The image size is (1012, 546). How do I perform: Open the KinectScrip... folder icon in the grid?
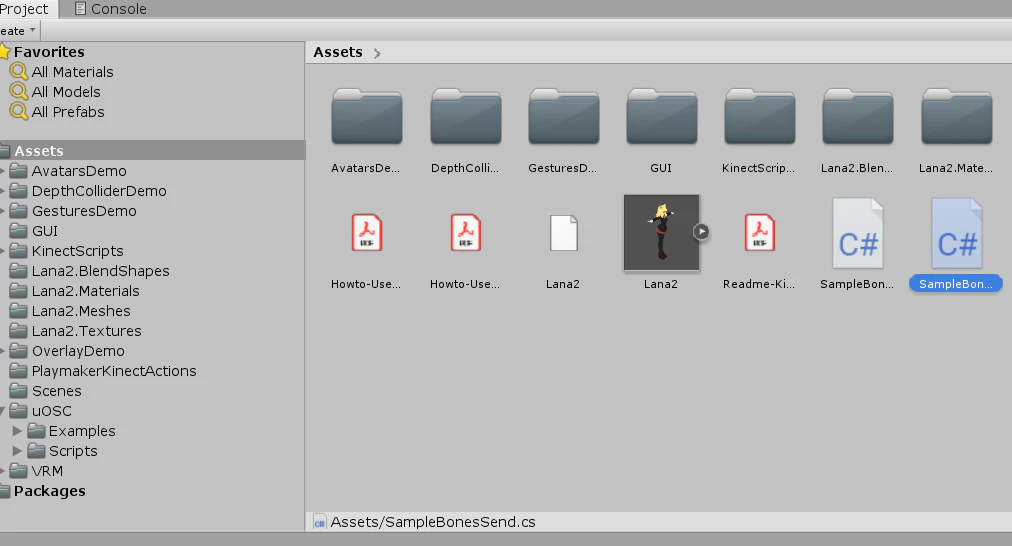[760, 117]
